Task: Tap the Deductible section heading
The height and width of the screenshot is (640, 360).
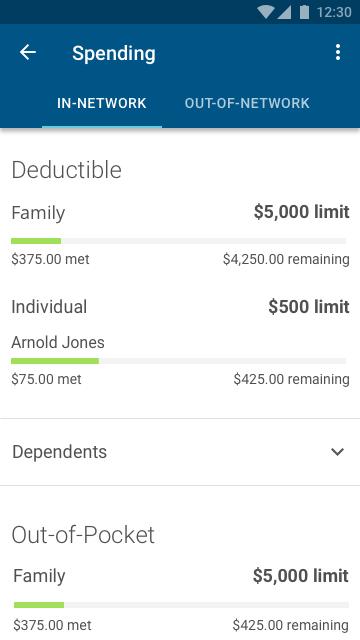Action: (x=67, y=170)
